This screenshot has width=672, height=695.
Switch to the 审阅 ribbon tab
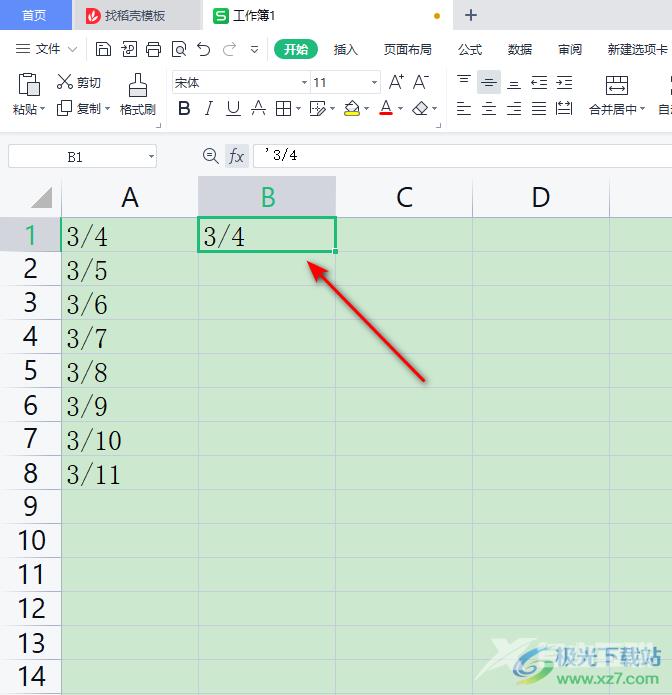pos(570,49)
